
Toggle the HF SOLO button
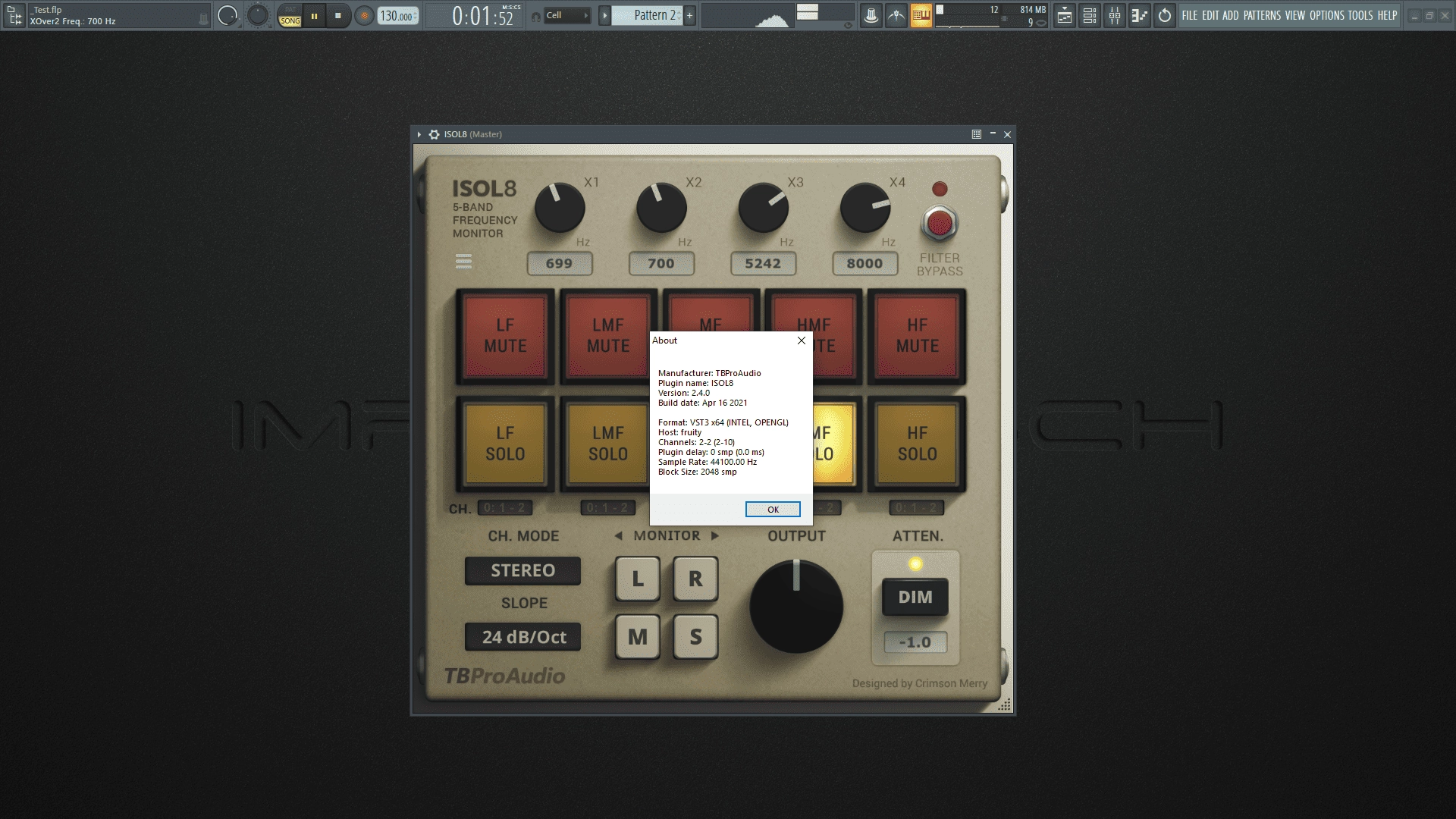[x=918, y=444]
